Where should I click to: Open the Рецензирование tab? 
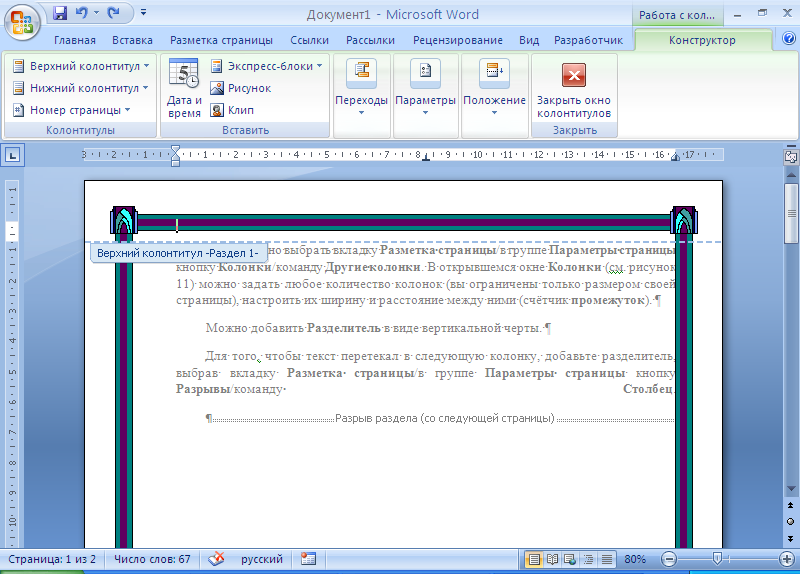pos(458,40)
